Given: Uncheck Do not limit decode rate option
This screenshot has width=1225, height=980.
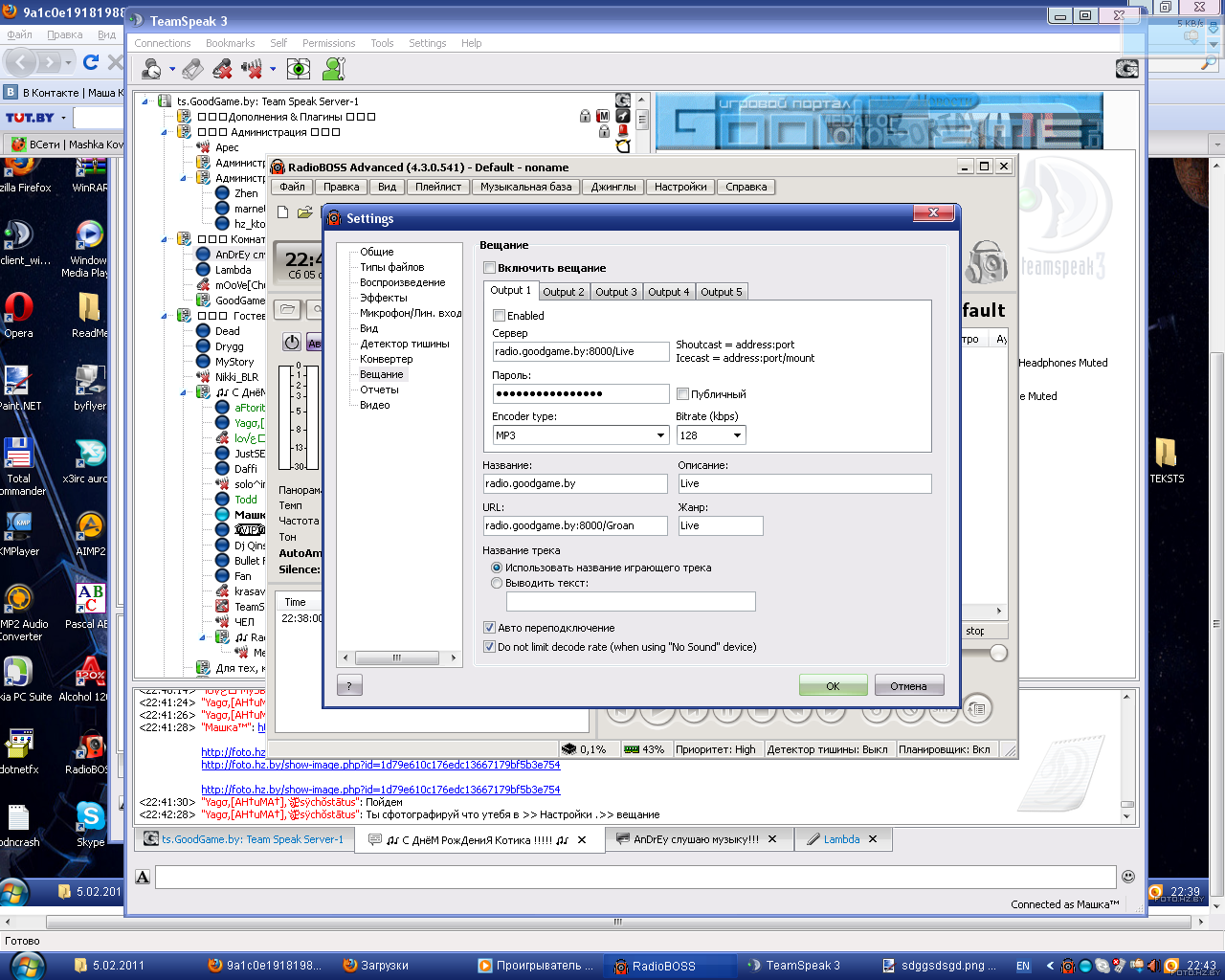Looking at the screenshot, I should (x=489, y=647).
